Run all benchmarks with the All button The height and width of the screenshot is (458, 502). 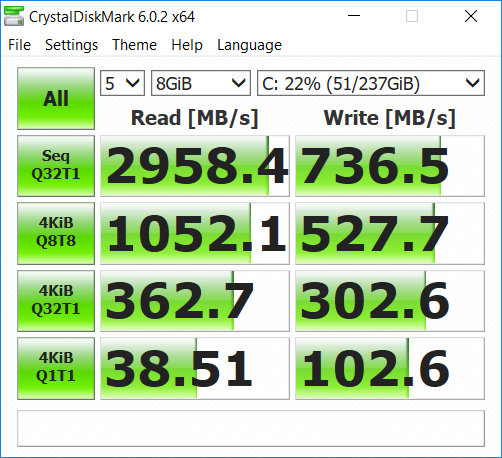tap(56, 99)
